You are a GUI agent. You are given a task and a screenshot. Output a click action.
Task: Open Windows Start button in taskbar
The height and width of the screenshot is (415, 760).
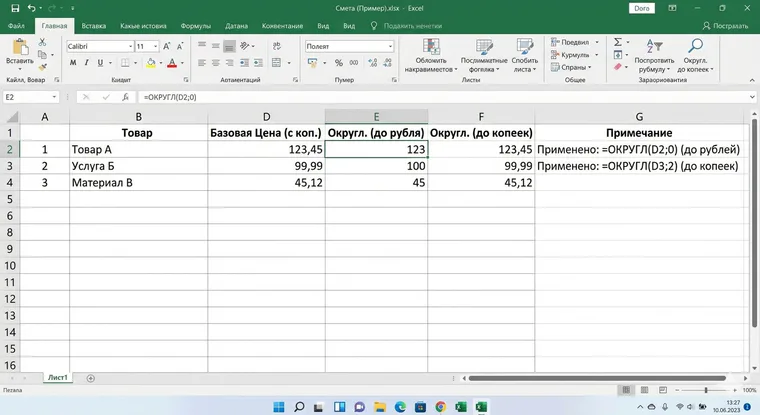pyautogui.click(x=279, y=406)
